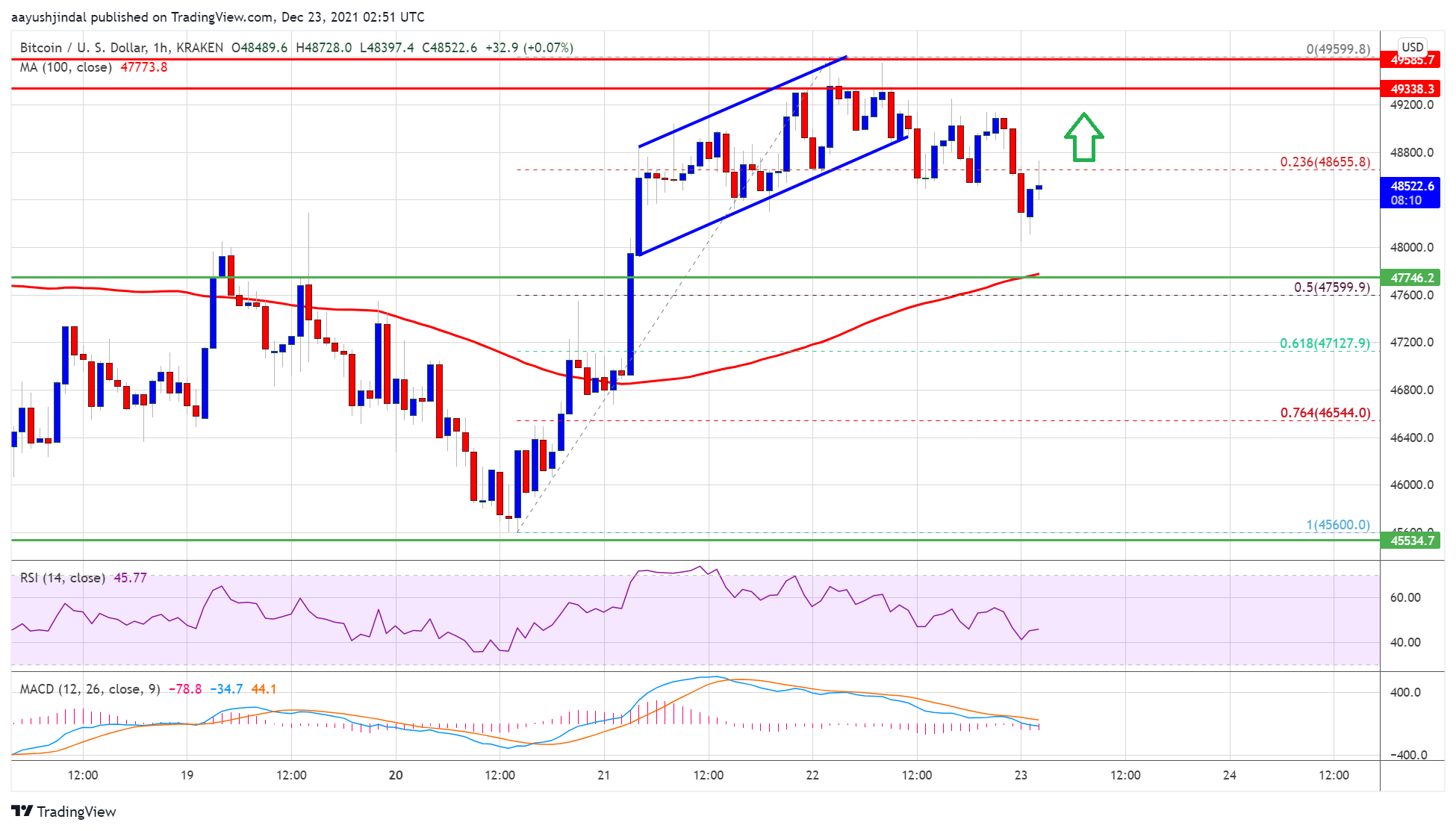Screen dimensions: 1456x831
Task: Click the 0.764(46544.0) Fibonacci level label
Action: click(1325, 413)
